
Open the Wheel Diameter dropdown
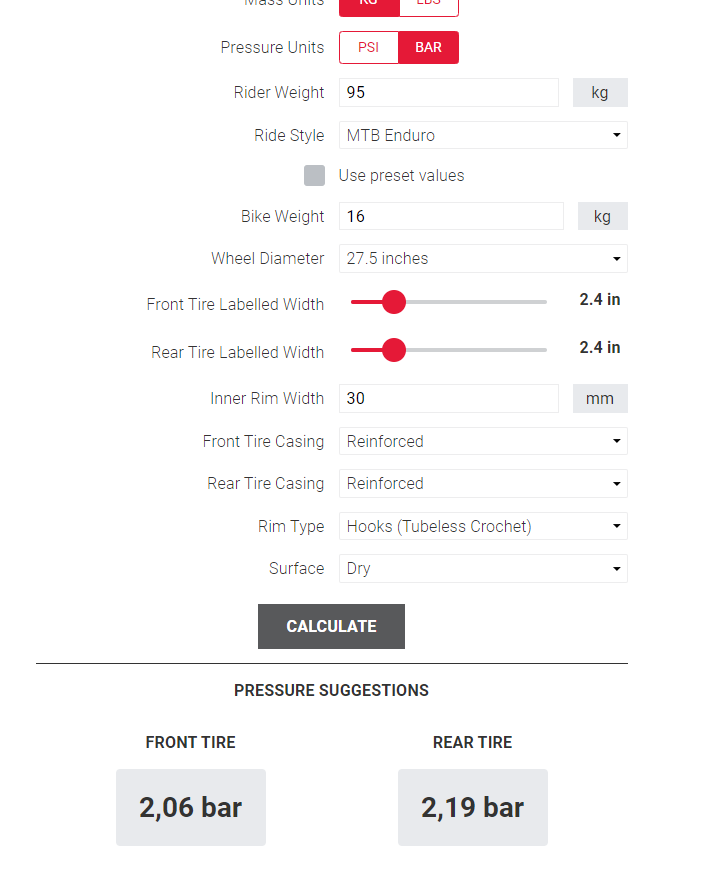[x=483, y=259]
